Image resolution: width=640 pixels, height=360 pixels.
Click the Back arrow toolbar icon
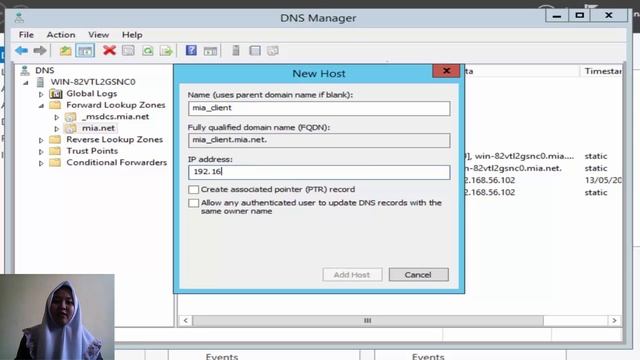click(21, 51)
